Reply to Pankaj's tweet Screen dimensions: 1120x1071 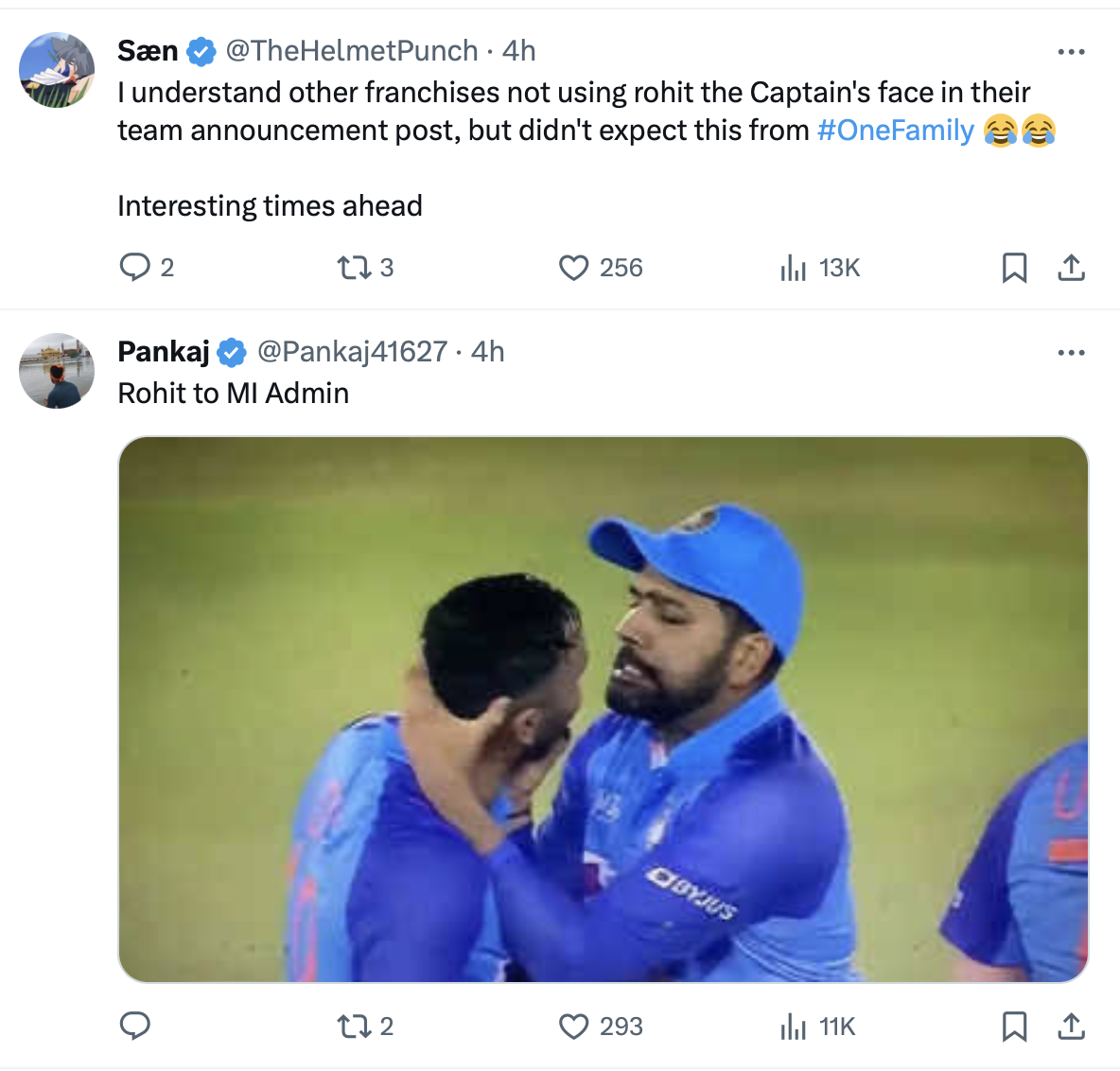point(135,1027)
